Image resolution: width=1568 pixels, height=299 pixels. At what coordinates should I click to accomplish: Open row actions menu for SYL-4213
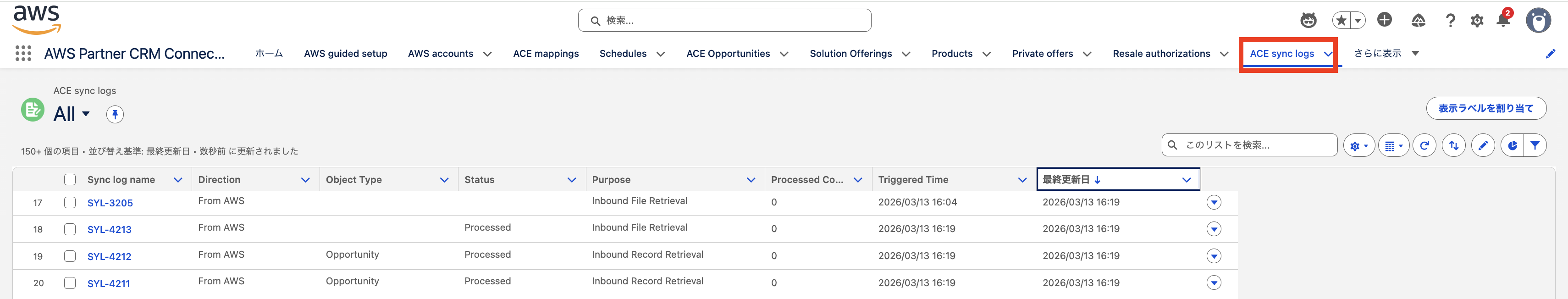click(x=1214, y=229)
